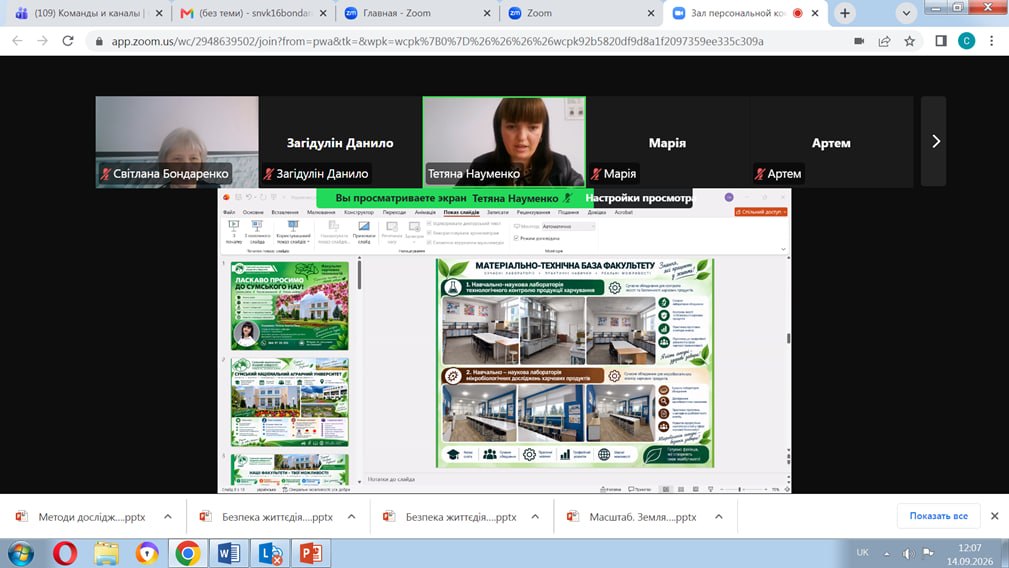Bookmark this page with the star icon

(909, 41)
